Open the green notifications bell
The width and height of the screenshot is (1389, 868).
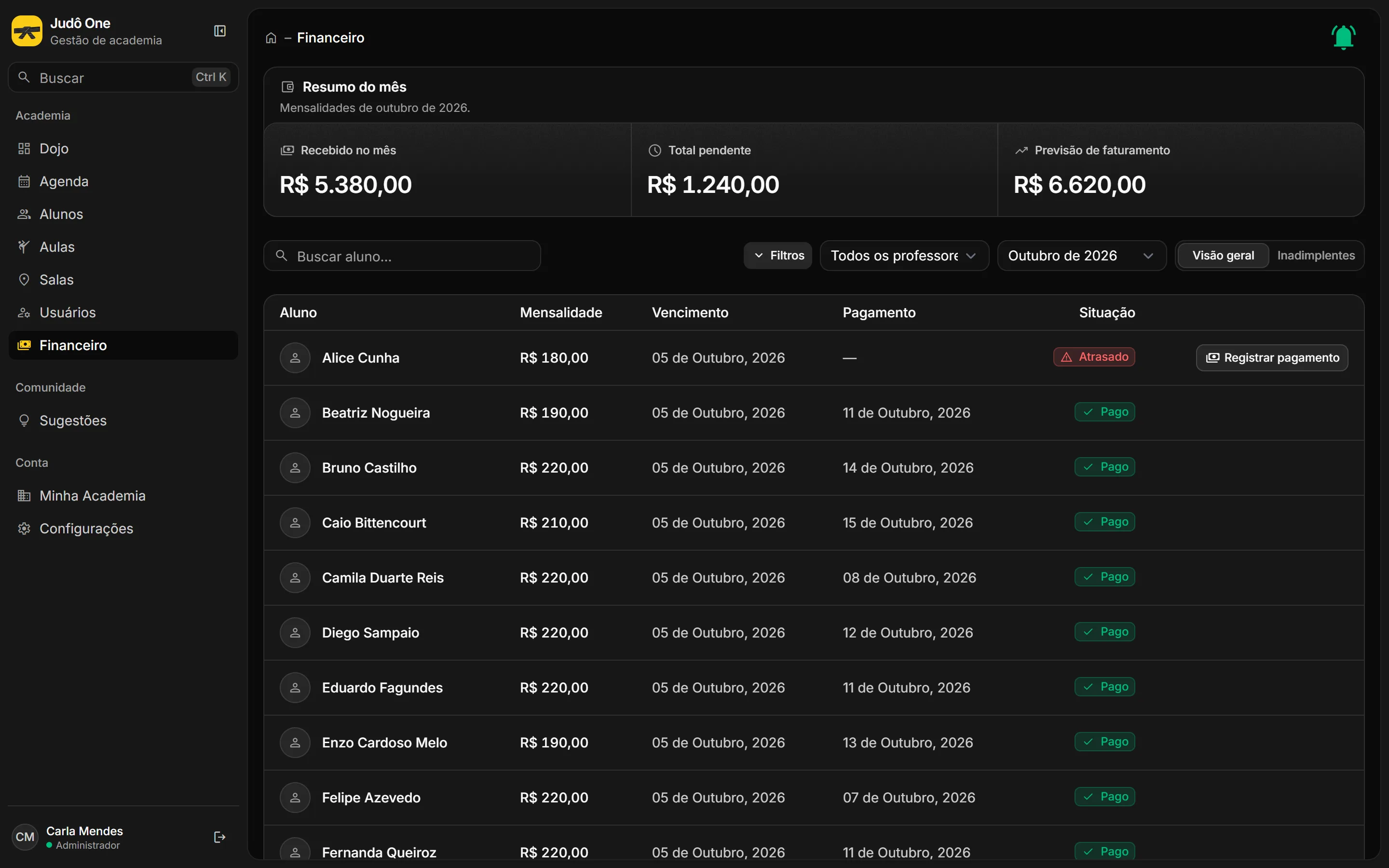[x=1343, y=37]
